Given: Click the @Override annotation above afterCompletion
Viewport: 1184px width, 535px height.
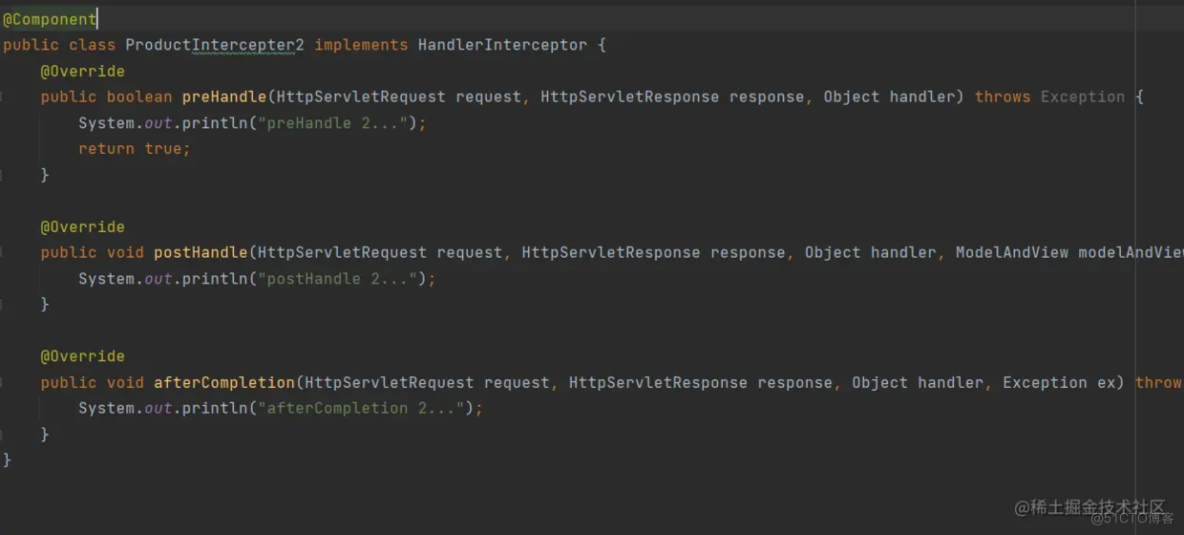Looking at the screenshot, I should coord(82,357).
